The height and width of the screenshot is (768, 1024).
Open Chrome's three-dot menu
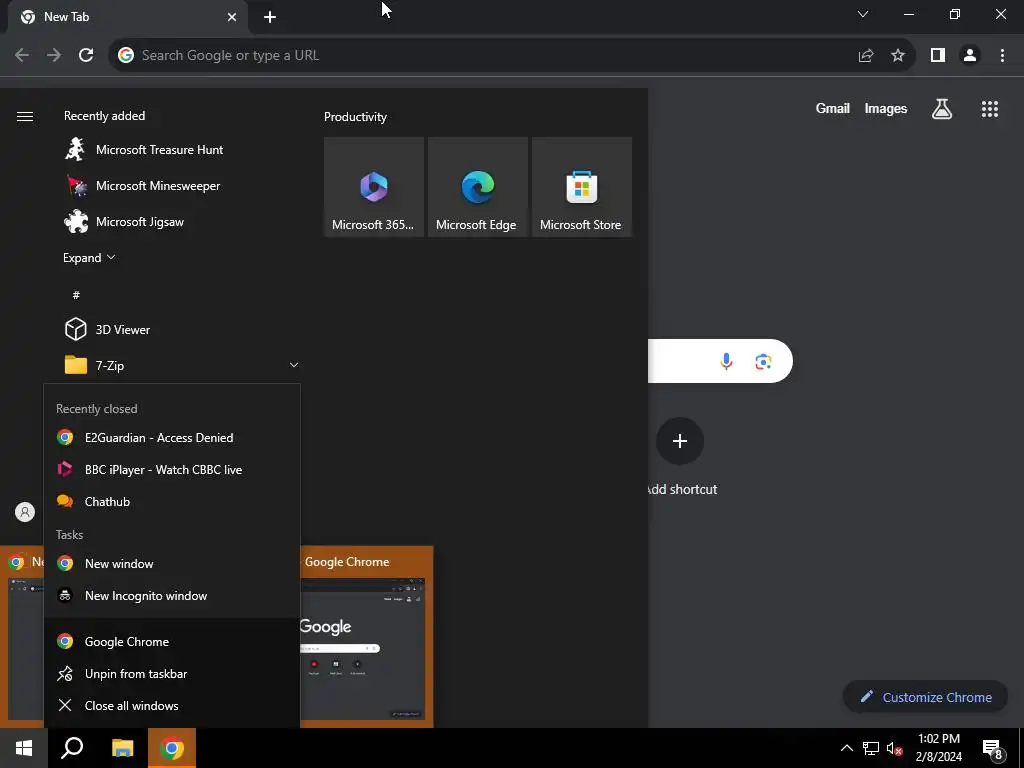[x=1002, y=56]
